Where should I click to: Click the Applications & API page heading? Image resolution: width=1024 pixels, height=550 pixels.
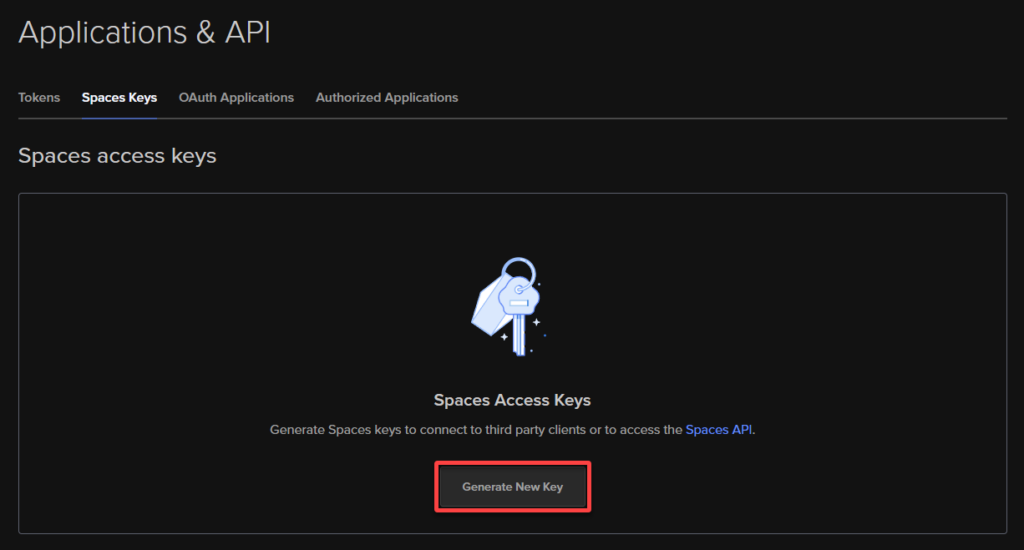point(144,32)
